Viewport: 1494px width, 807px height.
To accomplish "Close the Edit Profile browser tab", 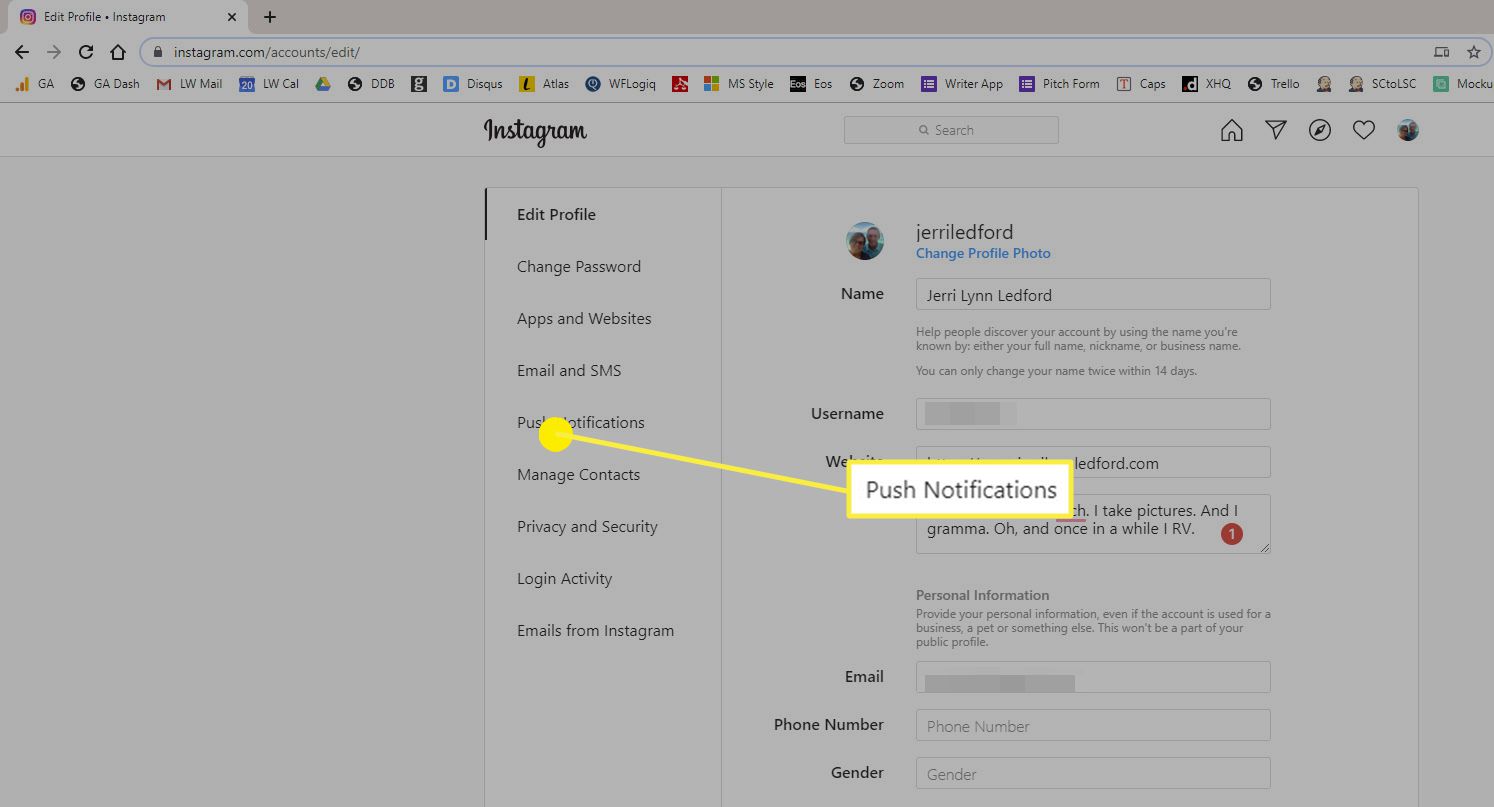I will [x=232, y=17].
